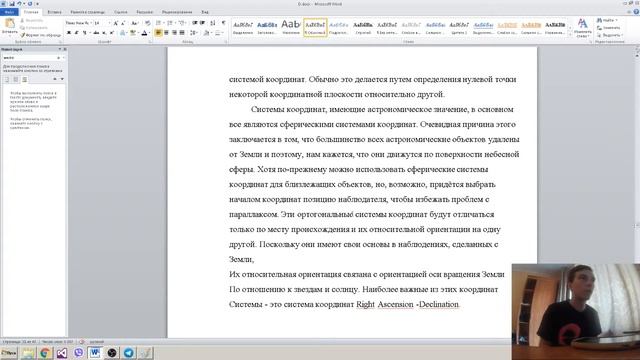Apply the Строгий style
The image size is (640, 360).
(363, 28)
